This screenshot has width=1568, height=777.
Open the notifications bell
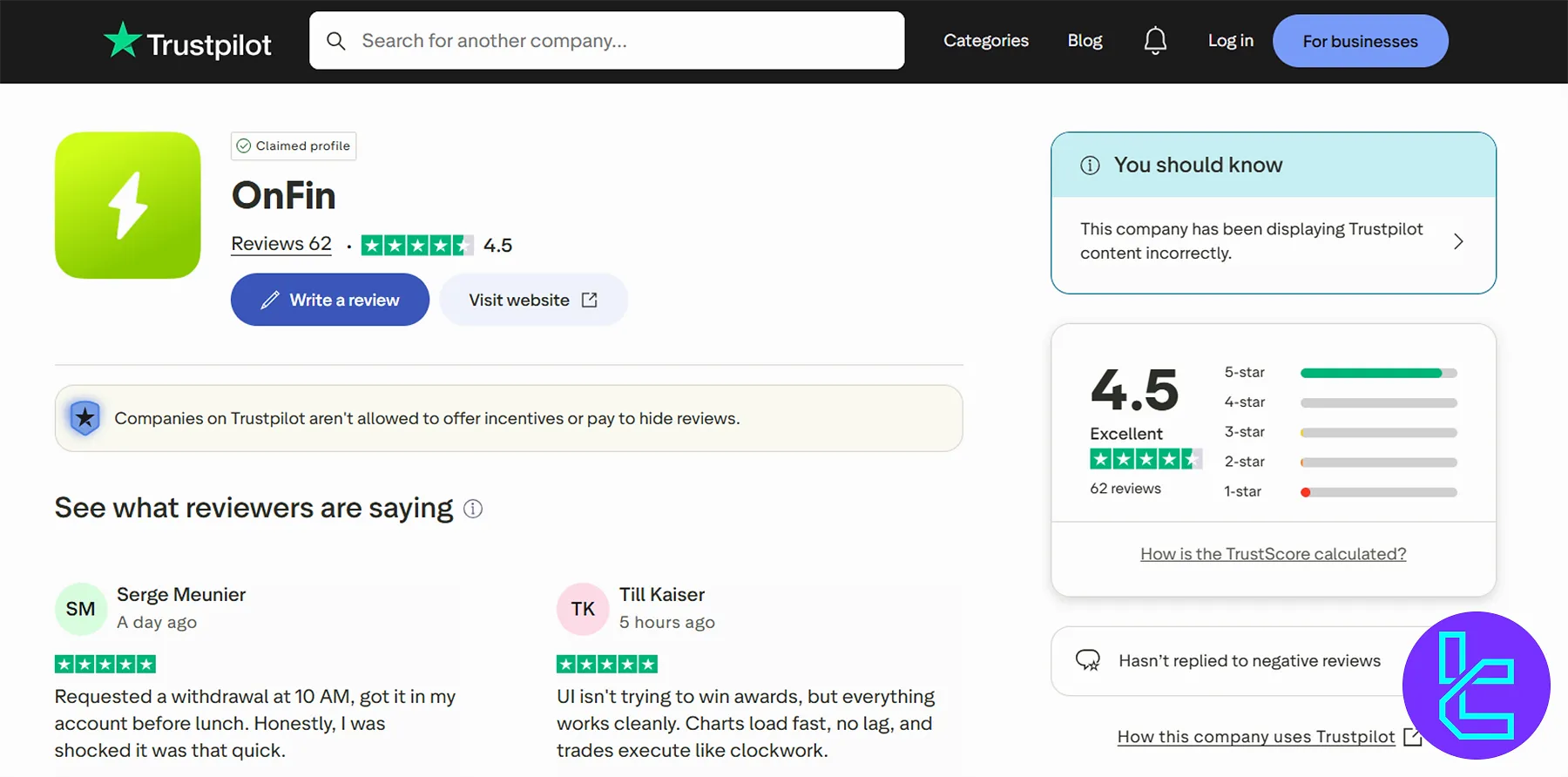point(1155,40)
